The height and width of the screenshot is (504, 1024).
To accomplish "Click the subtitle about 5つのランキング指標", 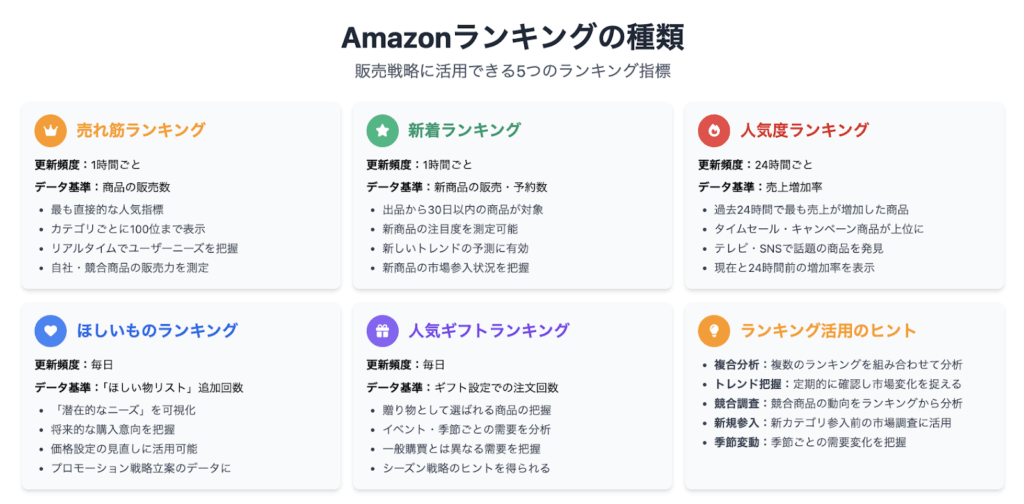I will [x=513, y=71].
